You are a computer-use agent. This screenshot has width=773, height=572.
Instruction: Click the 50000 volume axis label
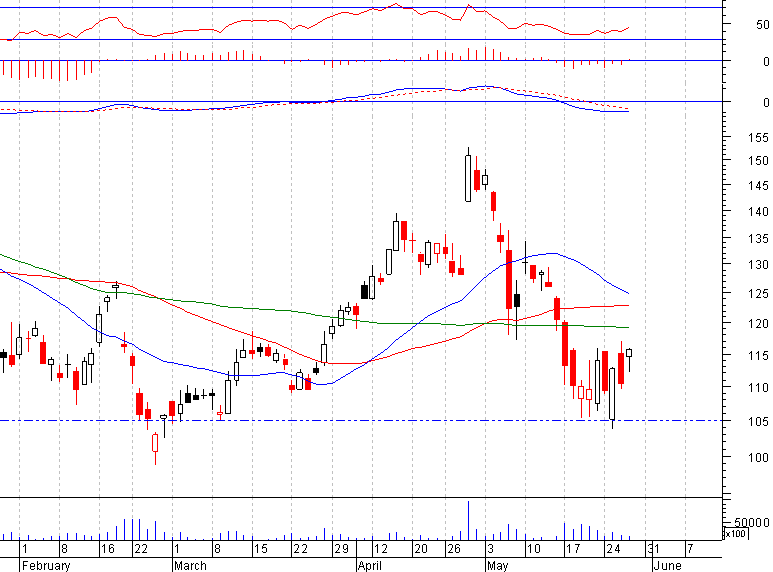click(751, 522)
